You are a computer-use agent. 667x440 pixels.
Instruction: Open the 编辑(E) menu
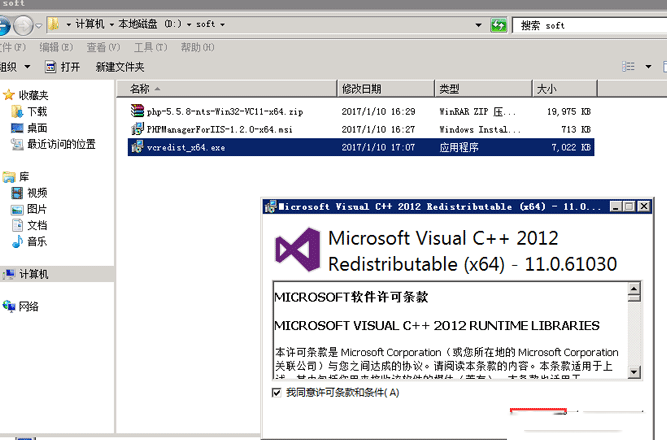click(x=56, y=47)
